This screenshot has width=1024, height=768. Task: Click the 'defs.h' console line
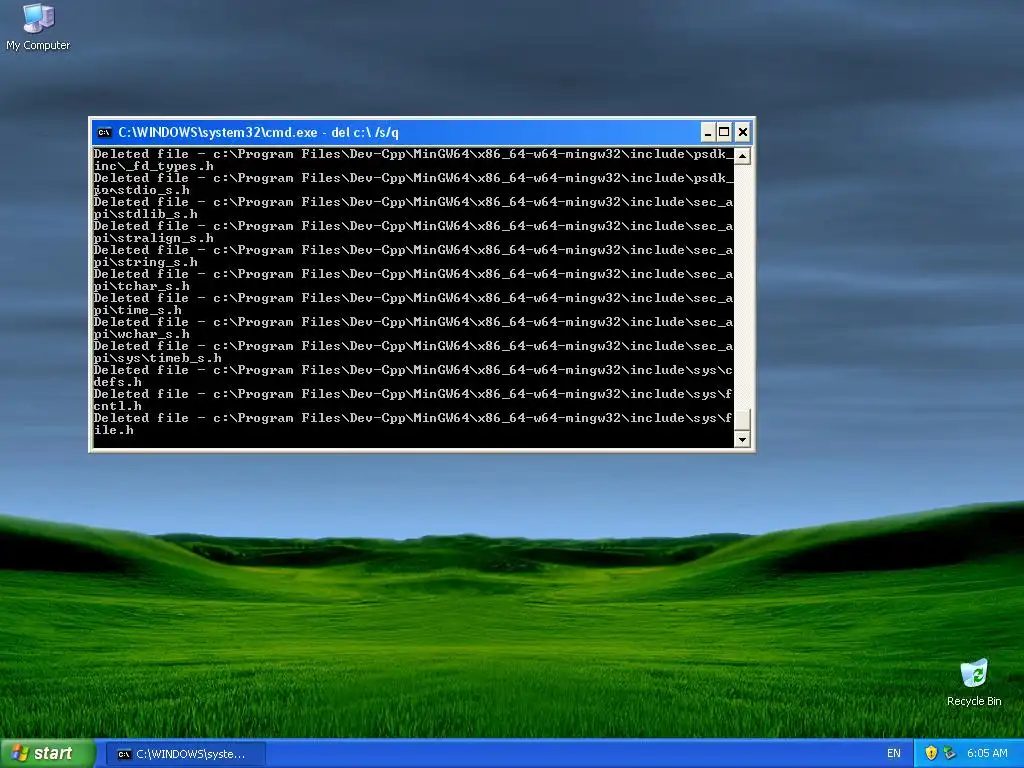click(118, 382)
